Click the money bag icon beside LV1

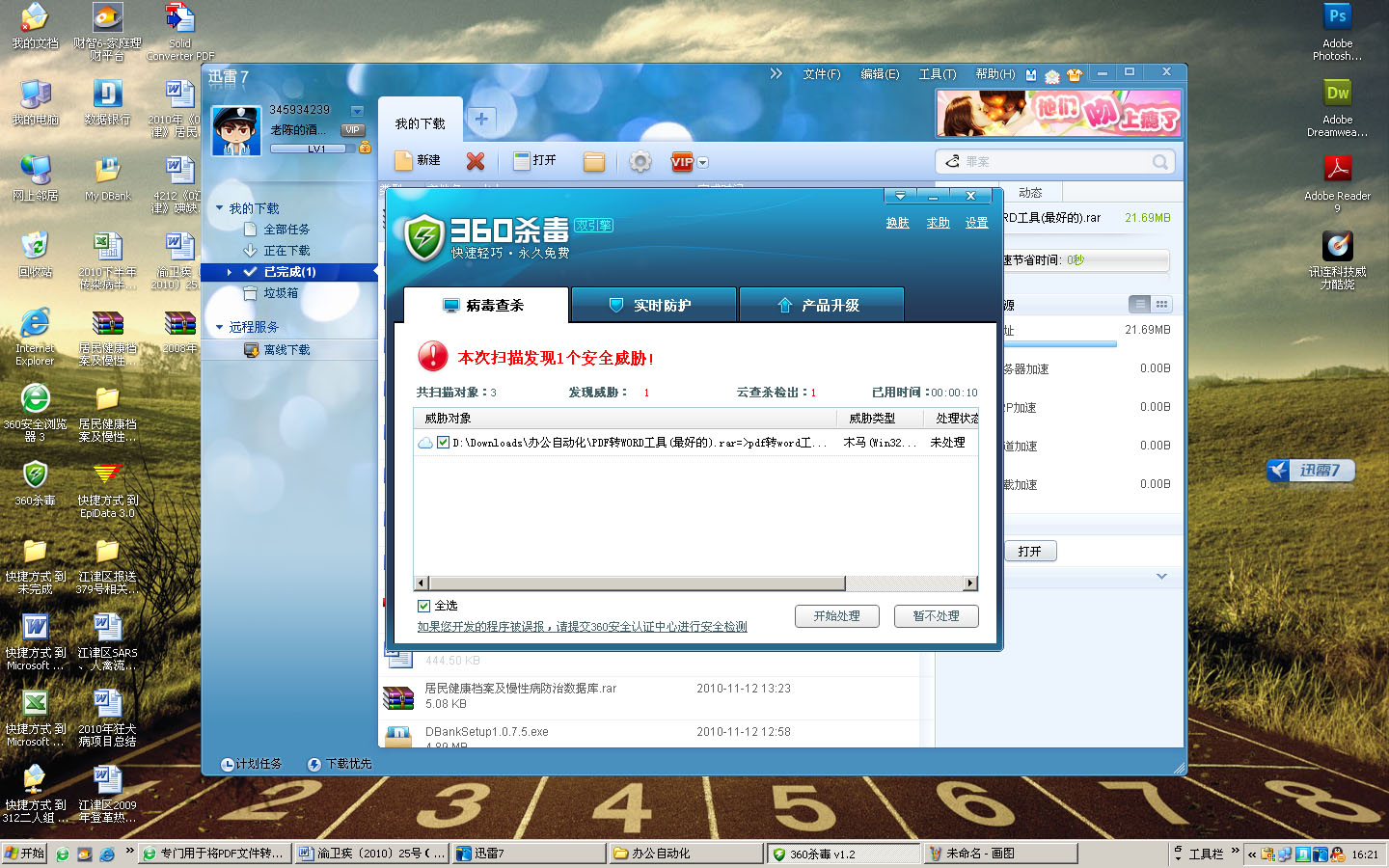(365, 148)
